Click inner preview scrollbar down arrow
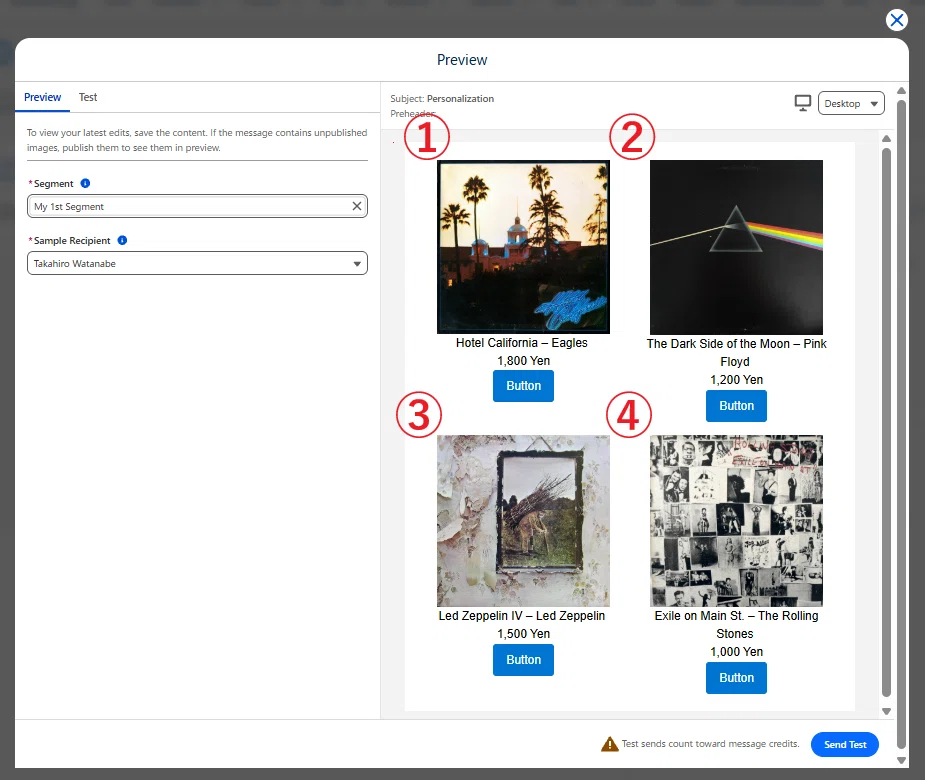Viewport: 925px width, 780px height. pos(886,712)
